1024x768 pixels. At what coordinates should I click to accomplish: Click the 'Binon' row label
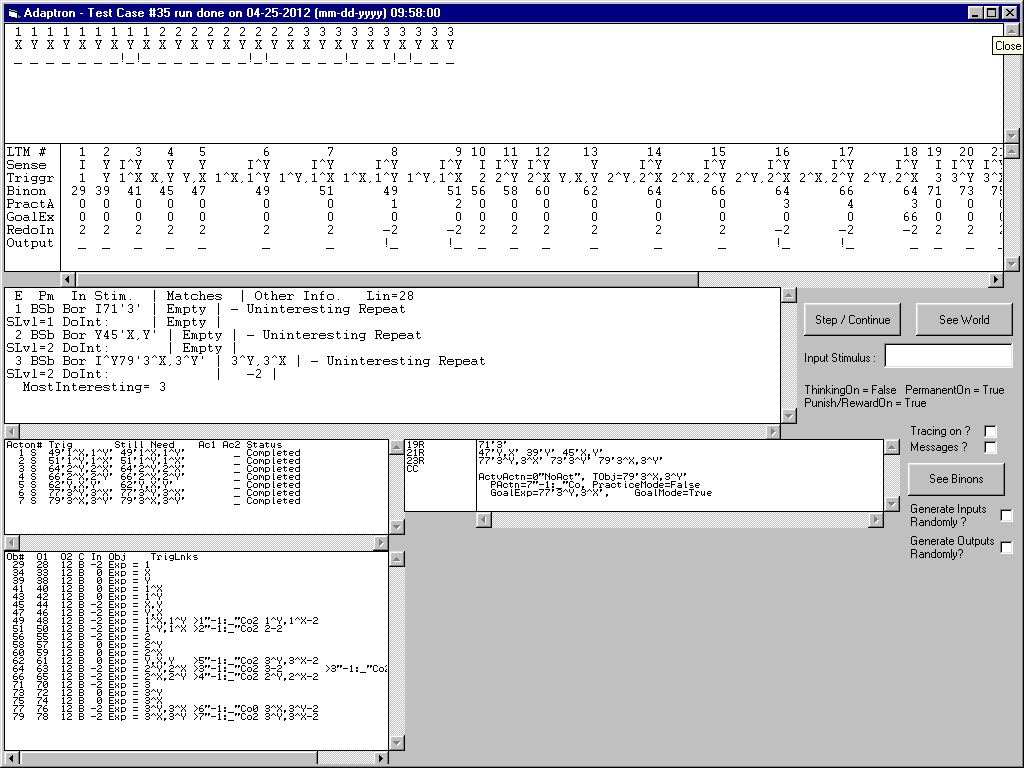coord(26,191)
